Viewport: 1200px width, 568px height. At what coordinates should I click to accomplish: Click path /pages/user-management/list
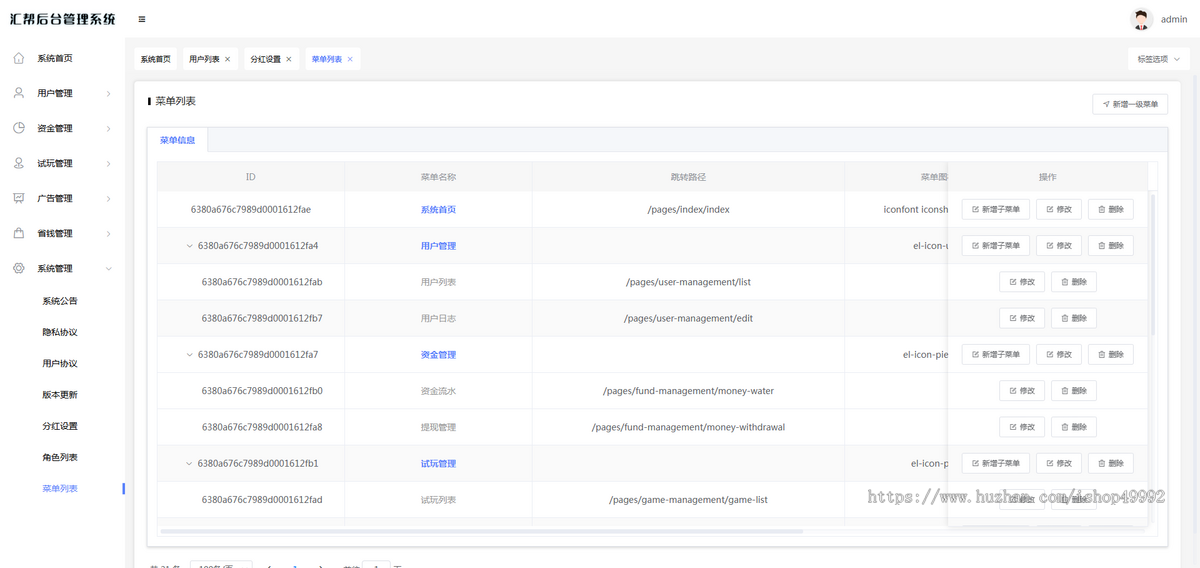pyautogui.click(x=688, y=282)
